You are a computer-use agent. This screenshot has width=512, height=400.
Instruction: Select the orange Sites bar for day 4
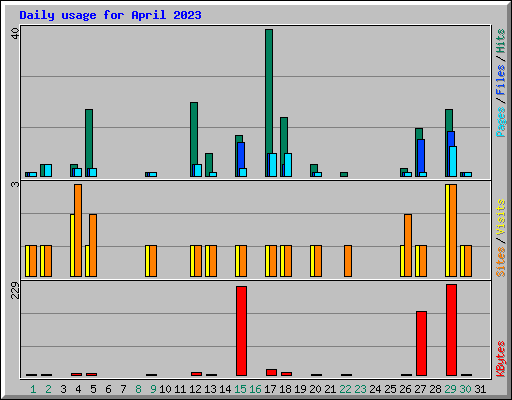point(78,230)
